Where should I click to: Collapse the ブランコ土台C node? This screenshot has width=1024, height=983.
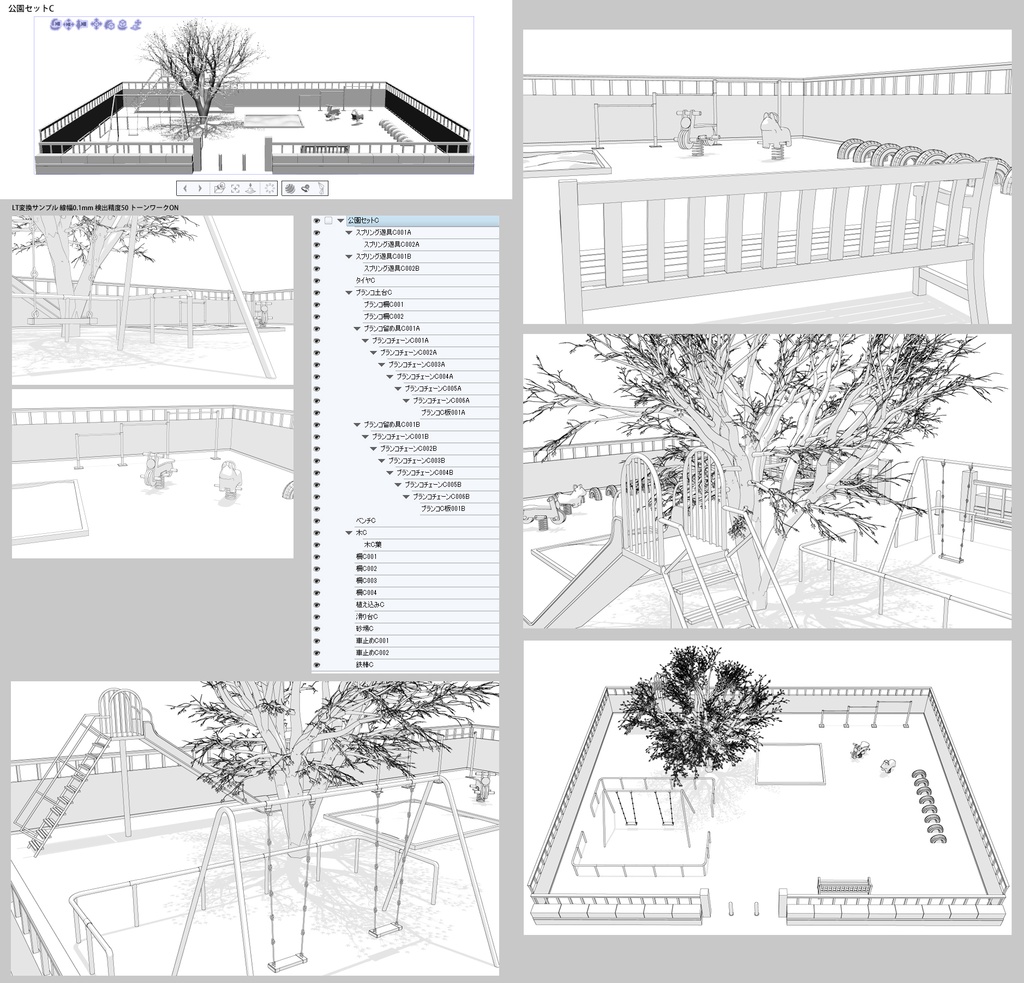pyautogui.click(x=349, y=293)
